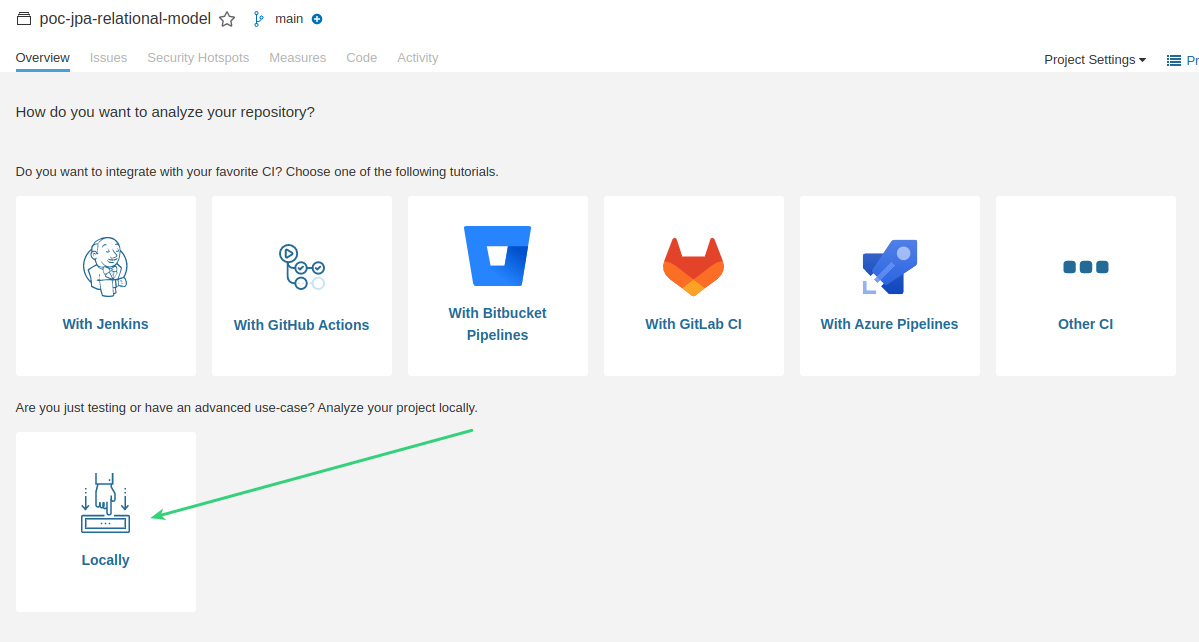Viewport: 1199px width, 642px height.
Task: Select the main branch label
Action: point(289,19)
